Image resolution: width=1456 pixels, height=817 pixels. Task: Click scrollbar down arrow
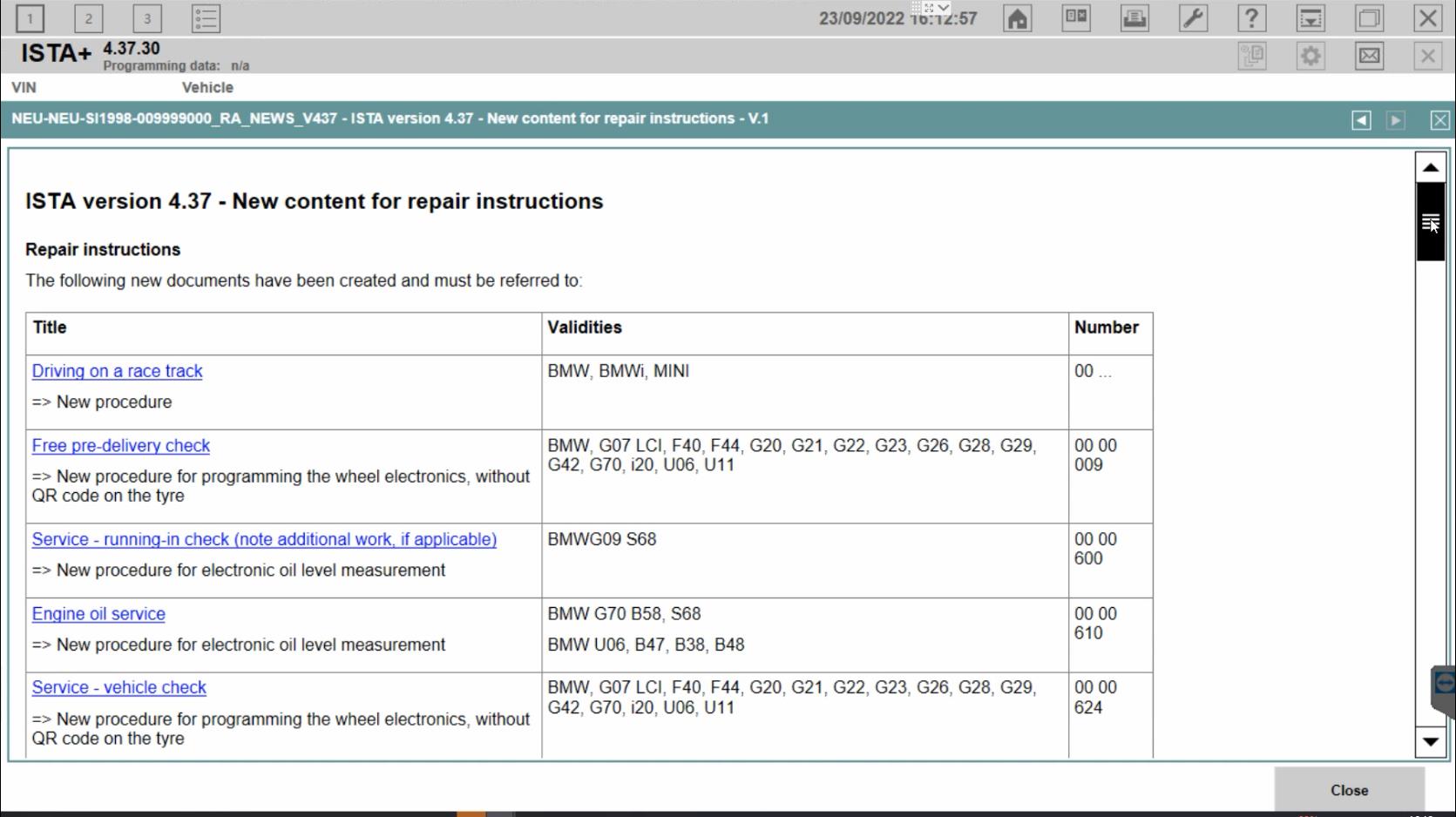pos(1430,742)
